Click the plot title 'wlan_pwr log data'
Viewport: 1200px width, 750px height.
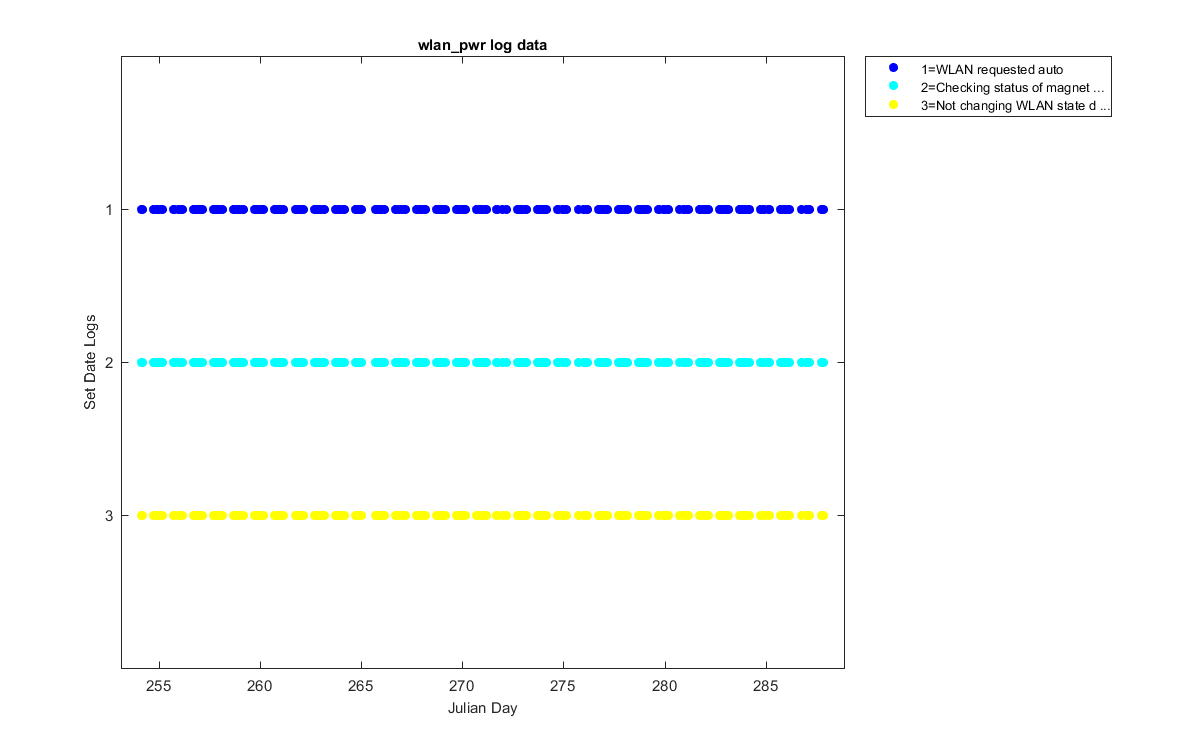point(482,45)
